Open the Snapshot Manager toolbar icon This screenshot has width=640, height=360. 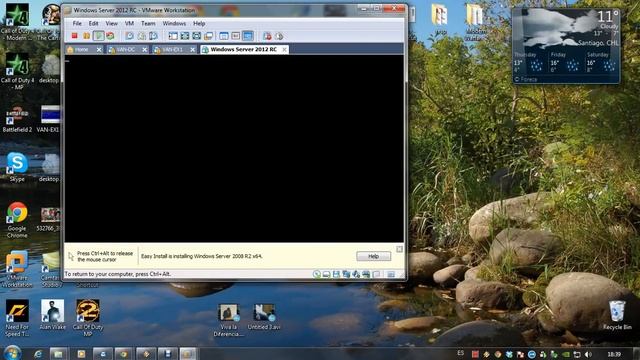tap(153, 36)
